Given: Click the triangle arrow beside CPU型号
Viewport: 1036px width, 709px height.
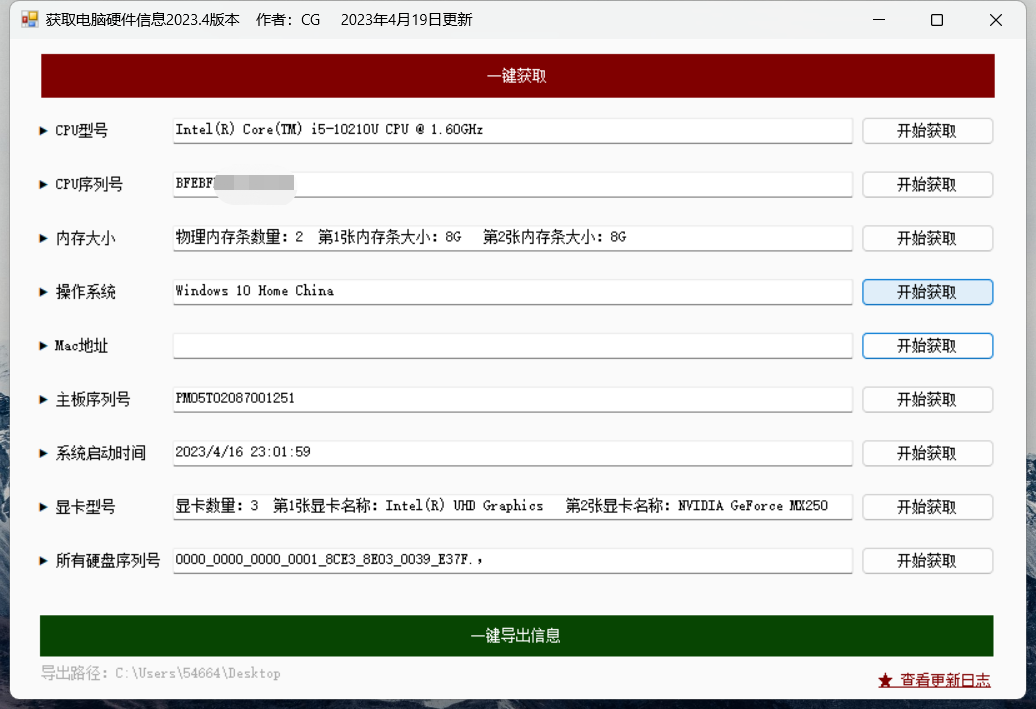Looking at the screenshot, I should 44,131.
